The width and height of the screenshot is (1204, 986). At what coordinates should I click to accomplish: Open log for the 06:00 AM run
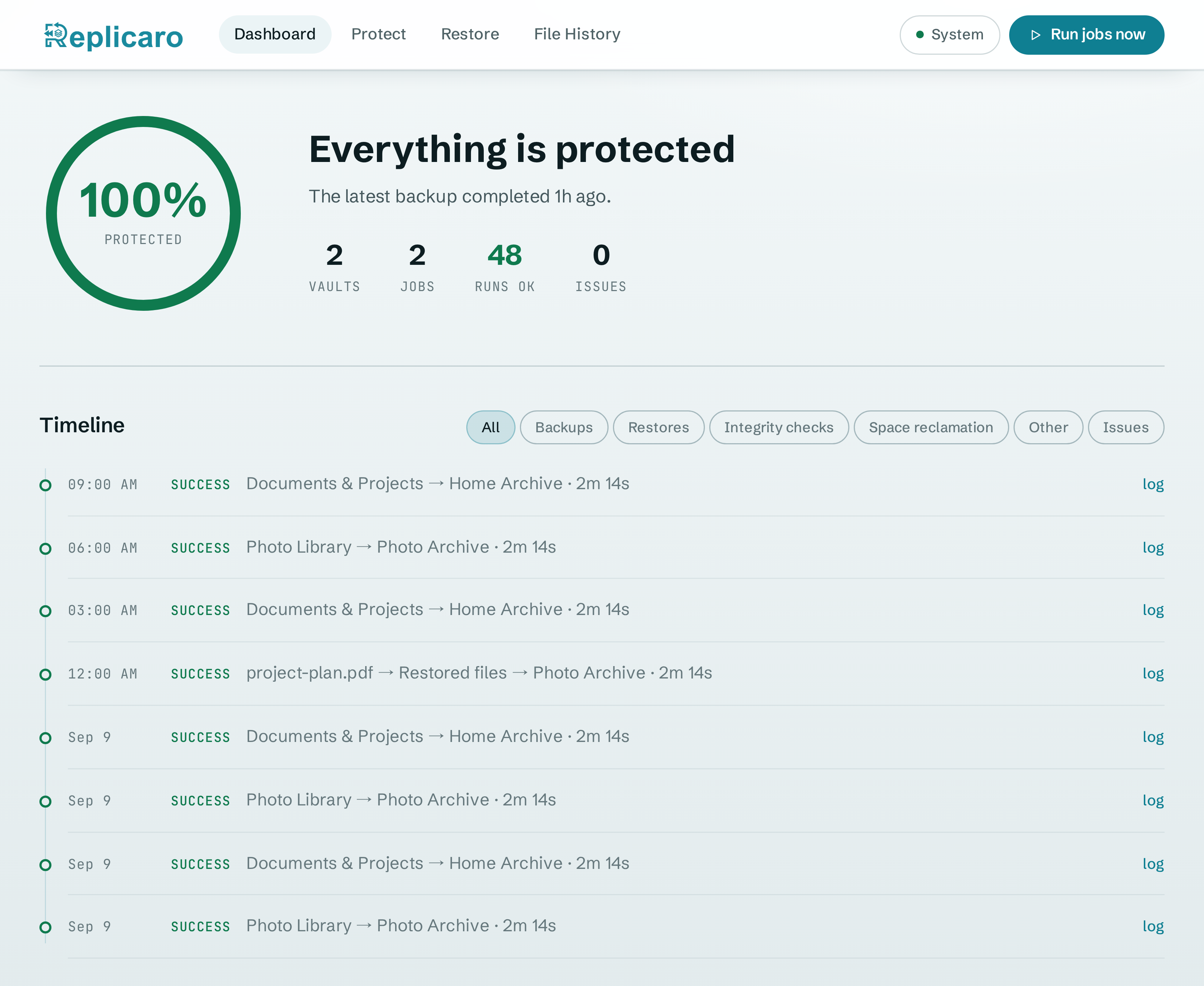(1153, 548)
